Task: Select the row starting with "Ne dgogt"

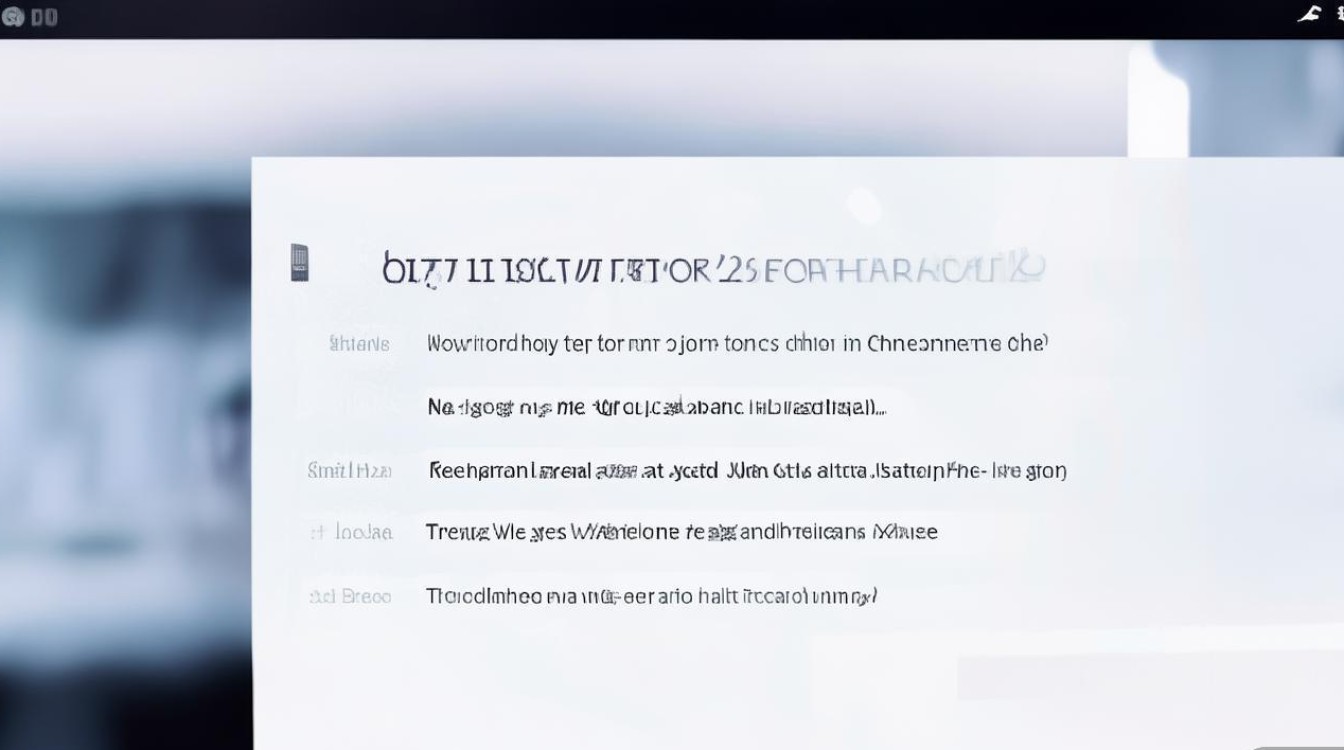Action: tap(656, 407)
